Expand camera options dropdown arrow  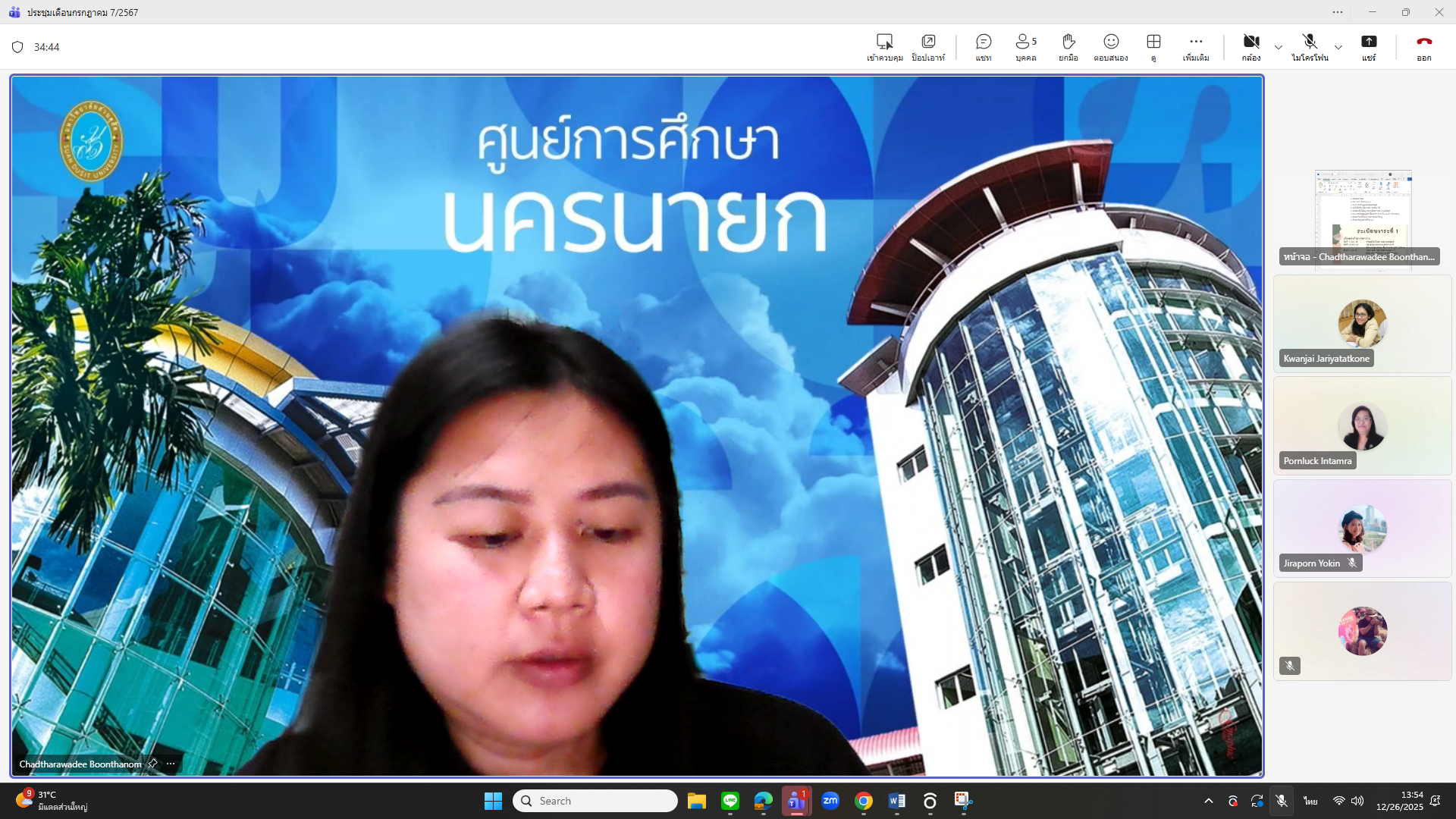pos(1279,48)
